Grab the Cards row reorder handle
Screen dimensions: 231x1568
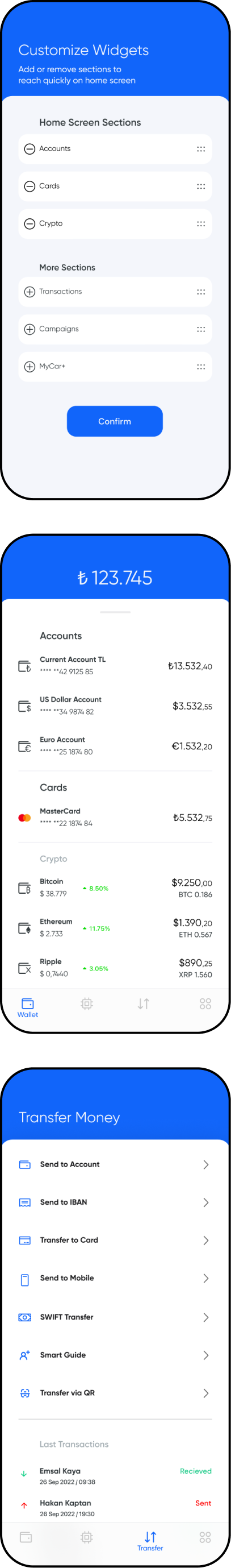point(200,187)
